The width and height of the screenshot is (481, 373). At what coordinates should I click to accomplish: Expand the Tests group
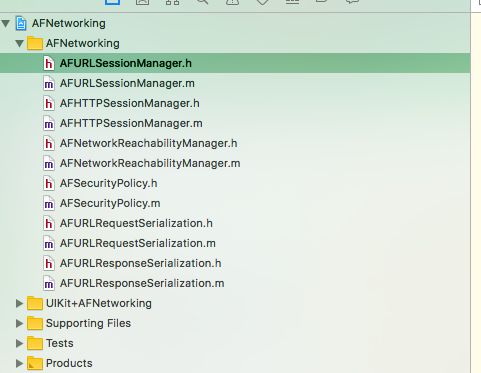coord(19,343)
